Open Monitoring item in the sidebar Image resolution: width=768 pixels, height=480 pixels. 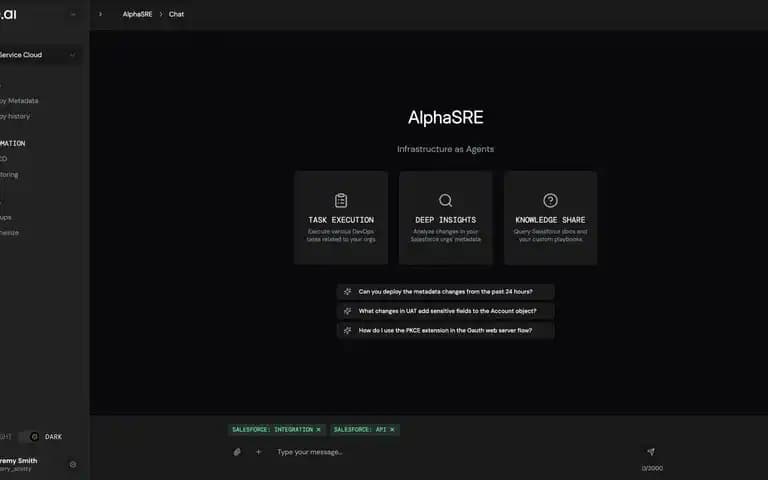(x=9, y=174)
